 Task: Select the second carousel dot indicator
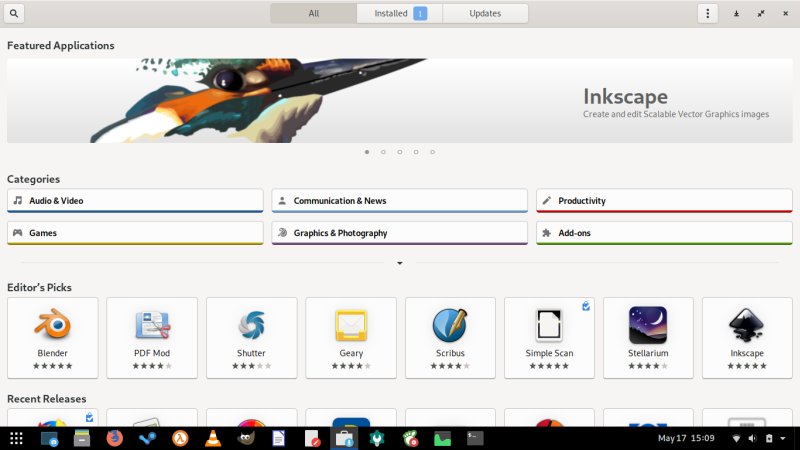(383, 152)
